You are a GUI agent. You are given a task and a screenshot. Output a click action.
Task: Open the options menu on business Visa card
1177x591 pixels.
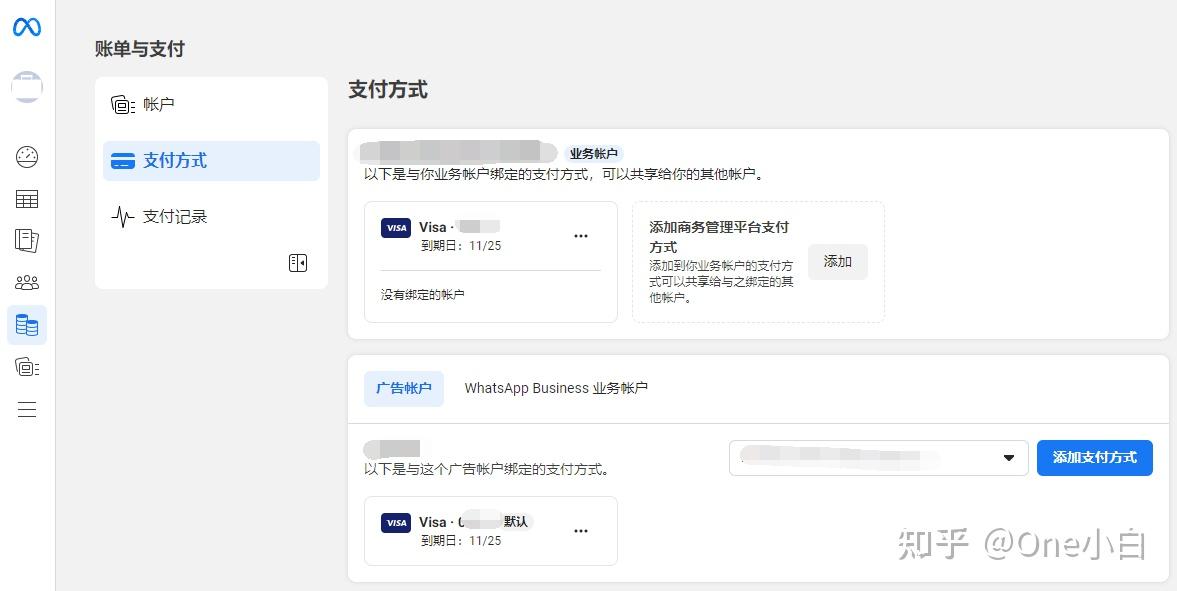point(581,235)
